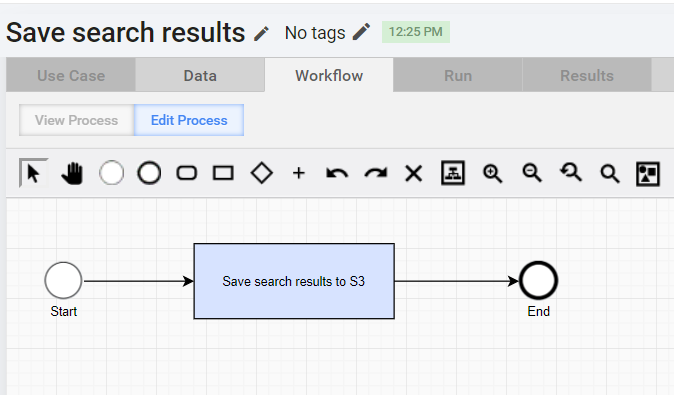
Task: Click the plain magnifier icon
Action: (610, 173)
